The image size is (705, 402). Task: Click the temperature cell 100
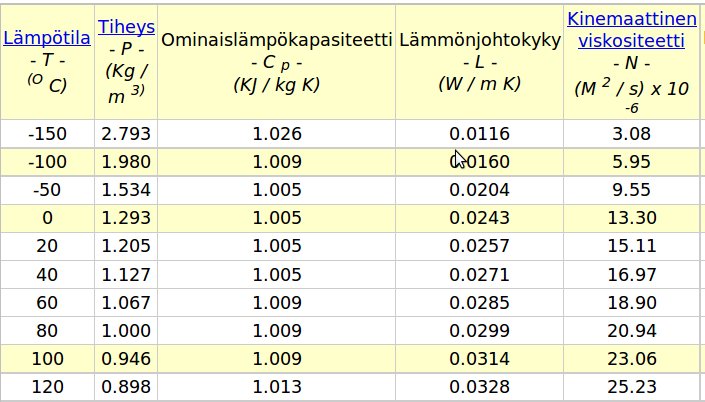(x=47, y=357)
